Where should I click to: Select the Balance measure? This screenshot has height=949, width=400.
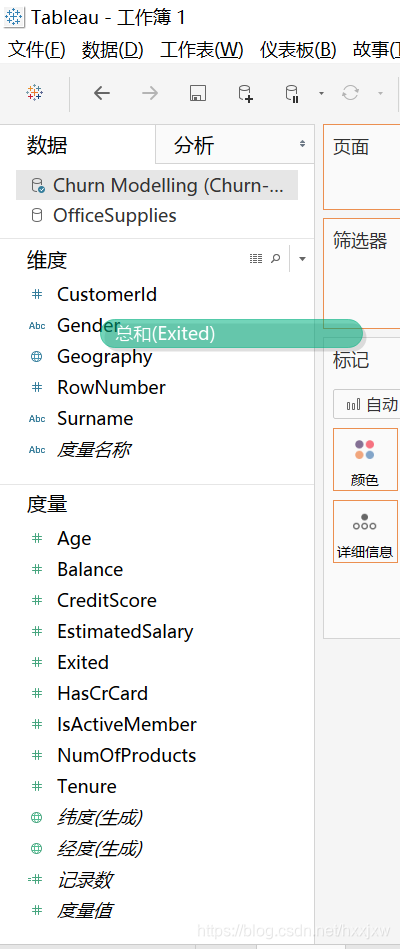(x=90, y=570)
